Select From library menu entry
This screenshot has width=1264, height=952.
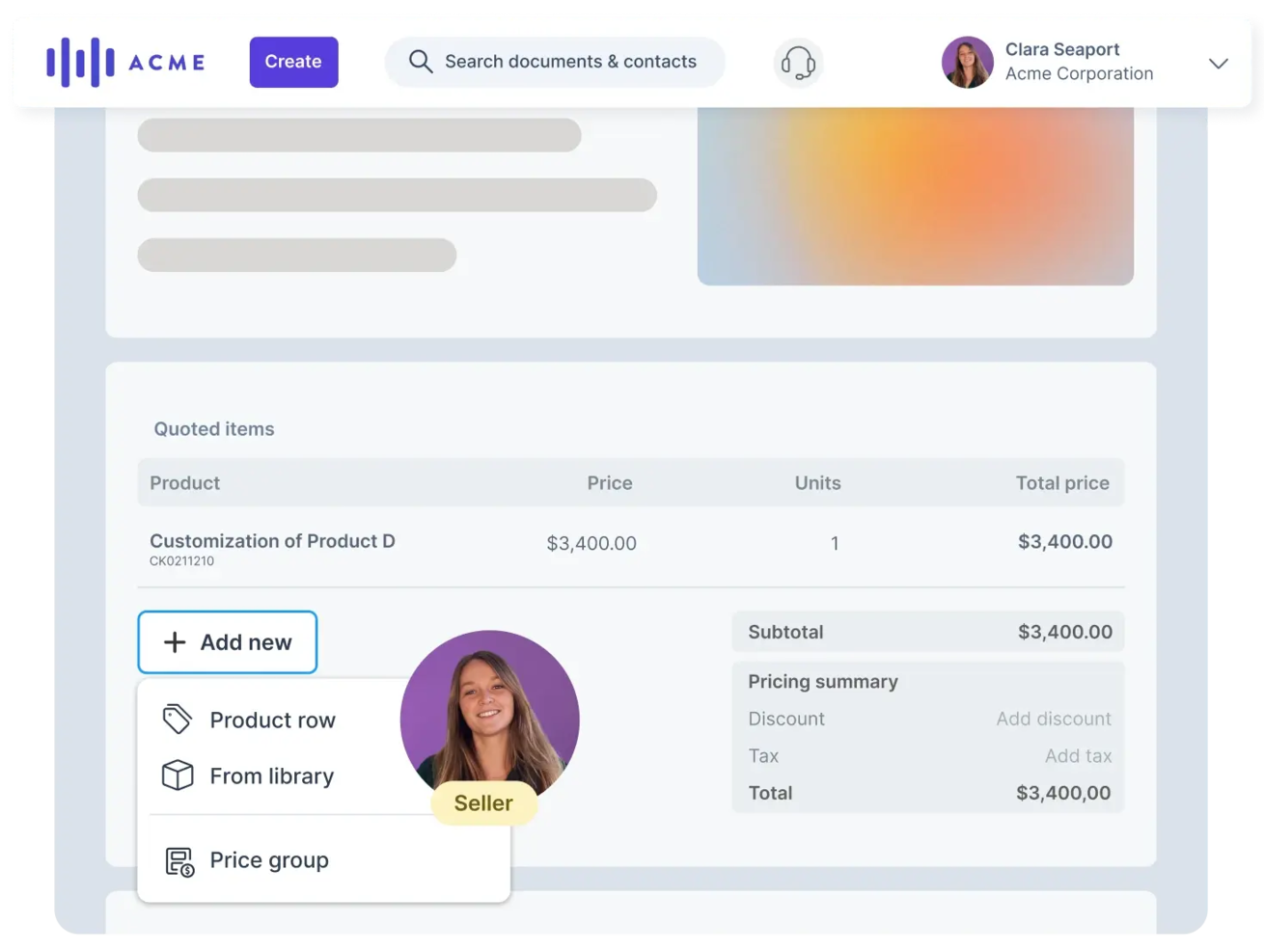click(271, 775)
